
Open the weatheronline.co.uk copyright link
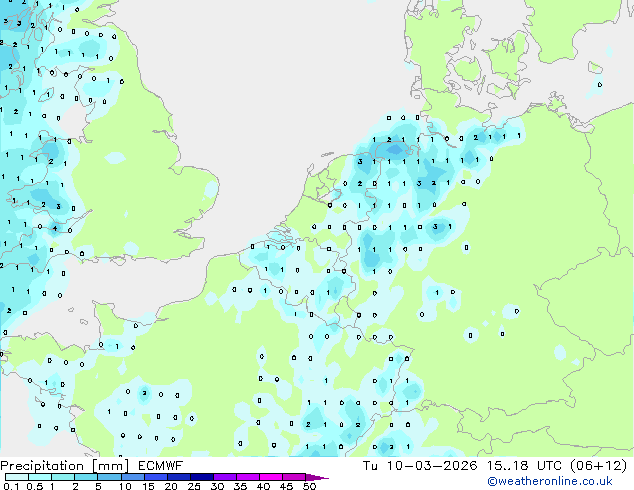click(x=550, y=481)
